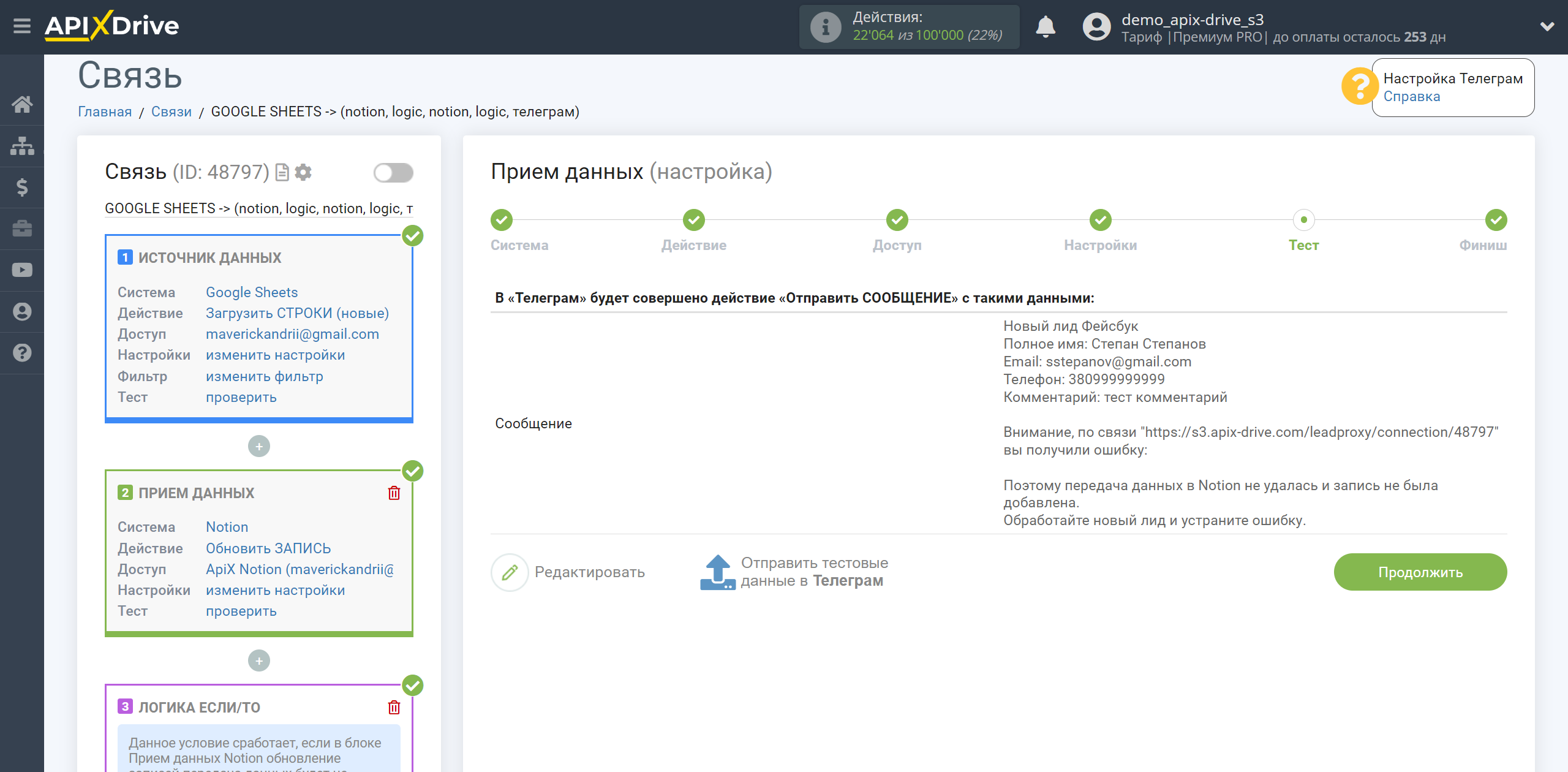Open connections sitemap icon in sidebar
Screen dimensions: 1568x772
(22, 146)
